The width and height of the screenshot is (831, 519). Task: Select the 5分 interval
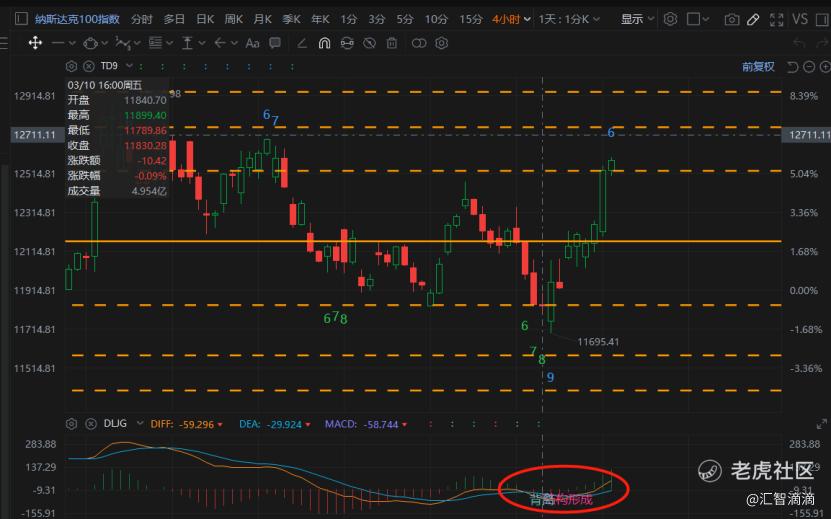click(x=405, y=20)
